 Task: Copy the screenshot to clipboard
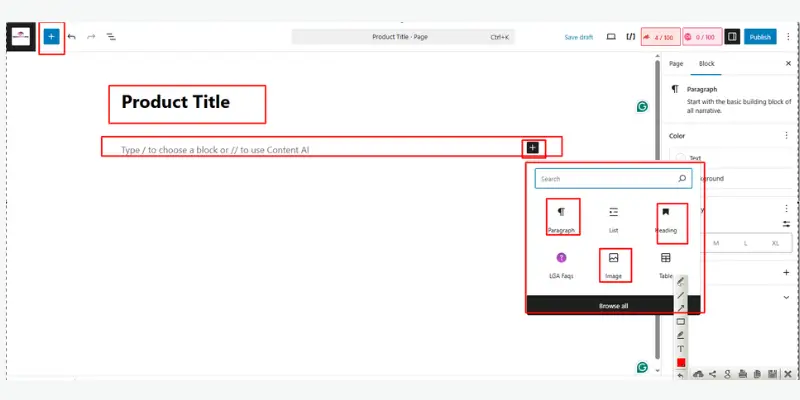pyautogui.click(x=757, y=374)
